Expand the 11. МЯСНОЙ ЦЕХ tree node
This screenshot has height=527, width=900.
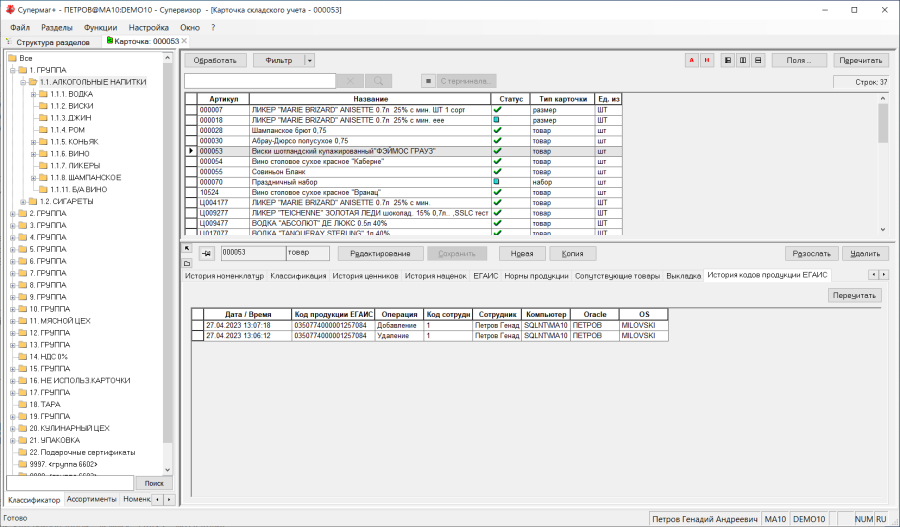(13, 321)
